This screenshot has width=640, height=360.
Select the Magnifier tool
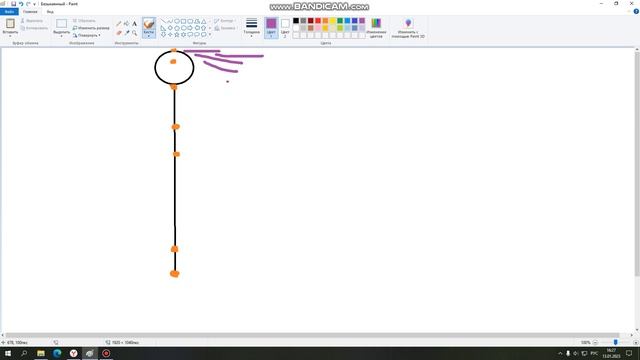click(x=134, y=33)
